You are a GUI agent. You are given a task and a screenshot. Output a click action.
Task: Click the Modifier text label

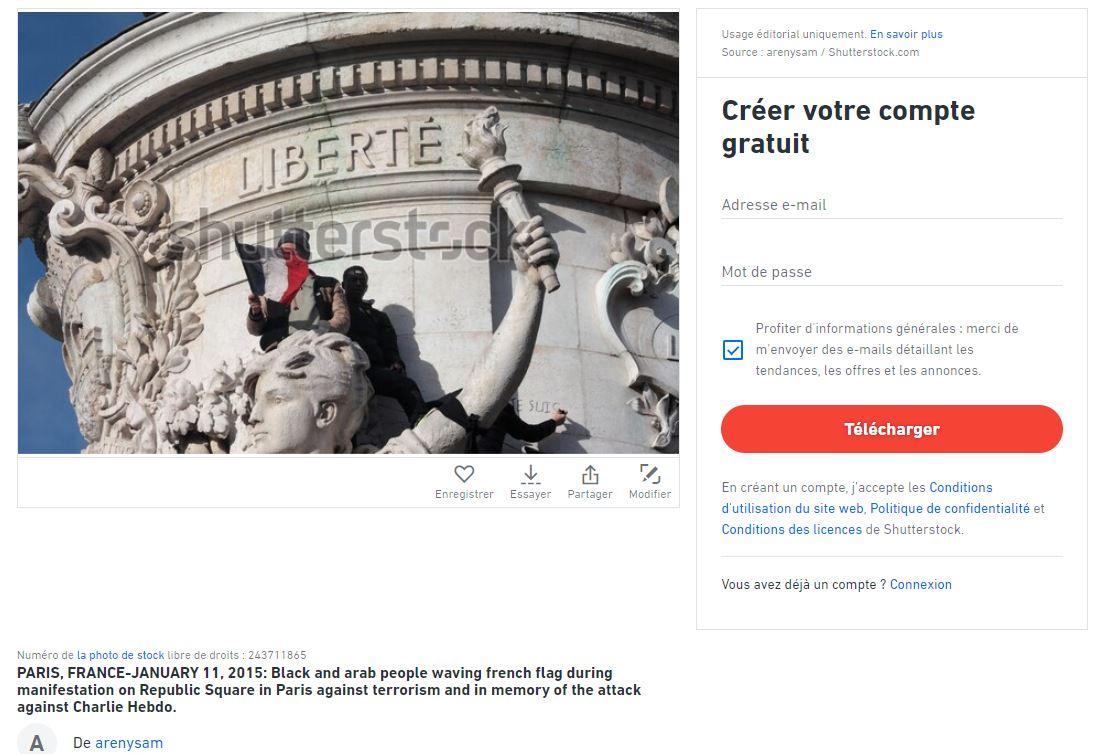point(650,494)
